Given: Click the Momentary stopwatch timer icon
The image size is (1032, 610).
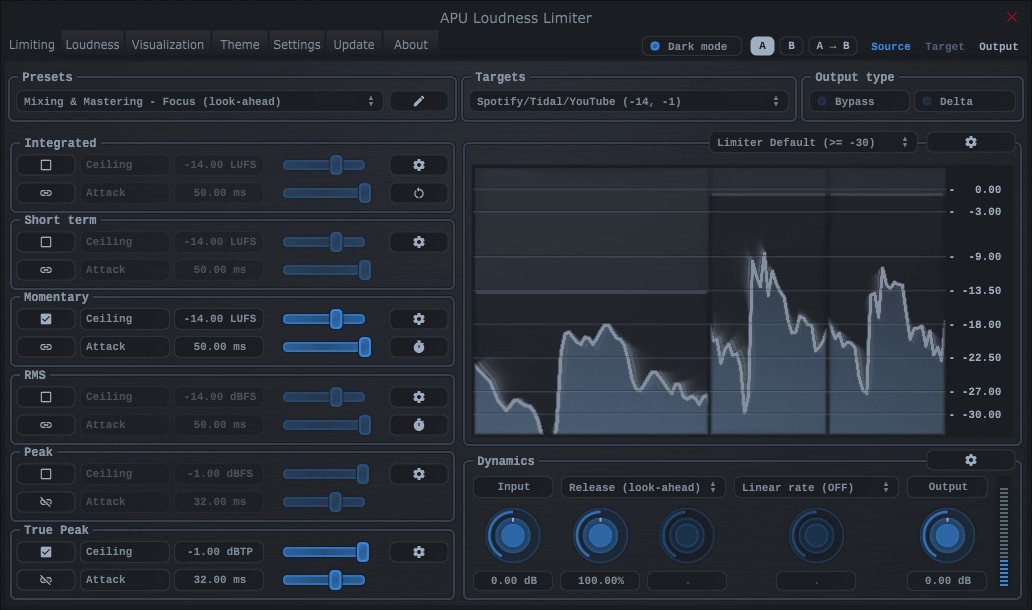Looking at the screenshot, I should 419,347.
